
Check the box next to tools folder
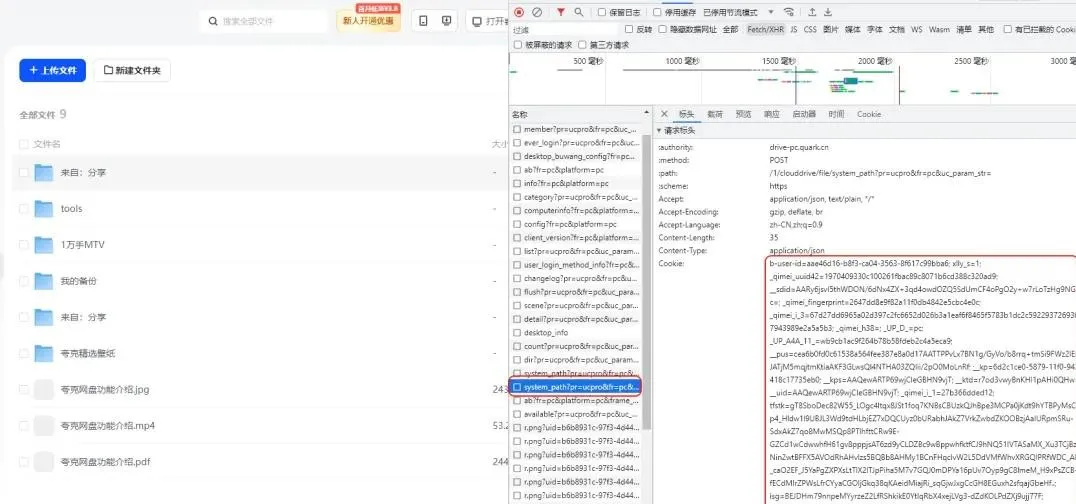(23, 209)
